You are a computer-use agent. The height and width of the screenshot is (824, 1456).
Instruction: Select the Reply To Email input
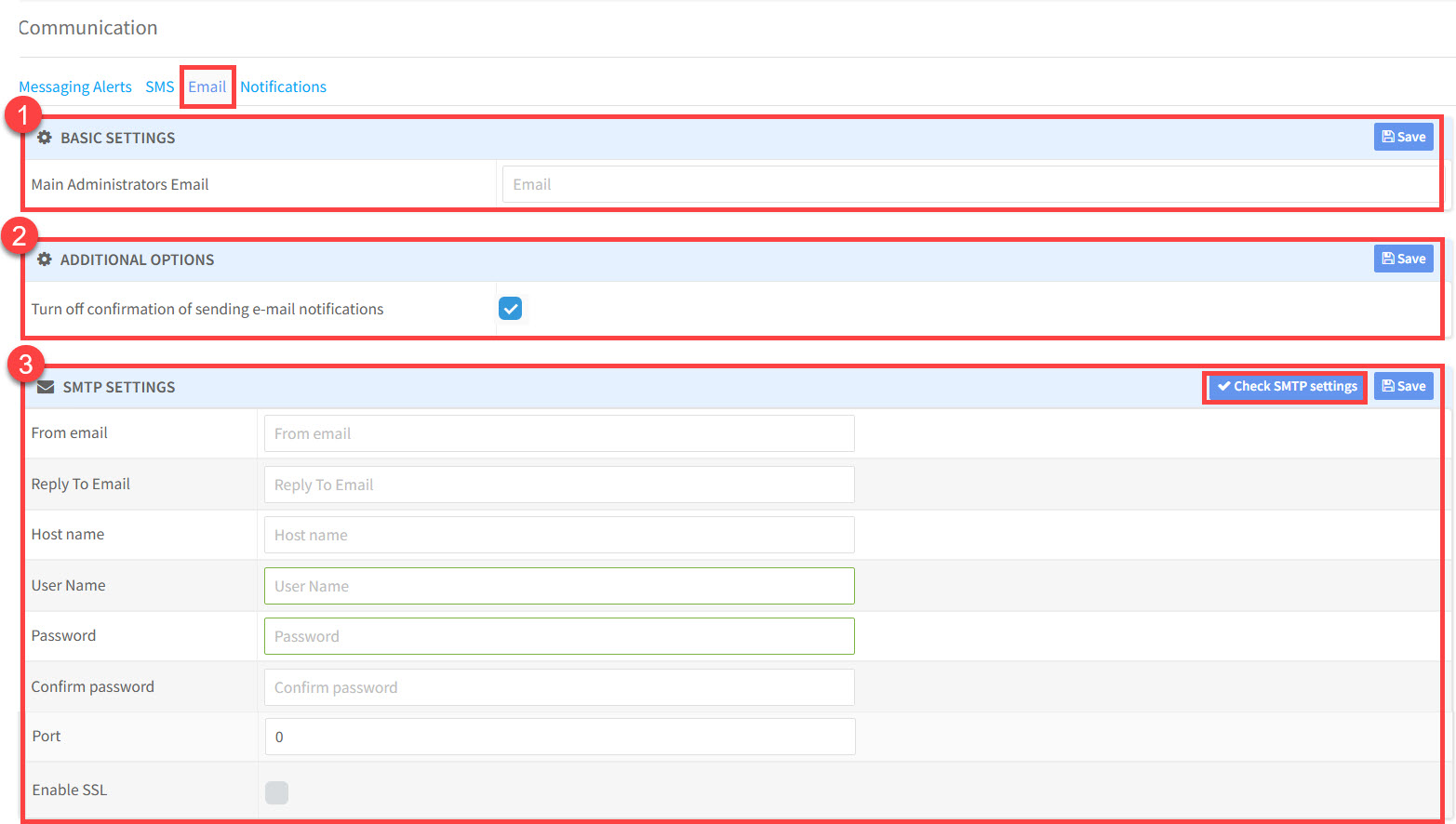click(x=558, y=485)
